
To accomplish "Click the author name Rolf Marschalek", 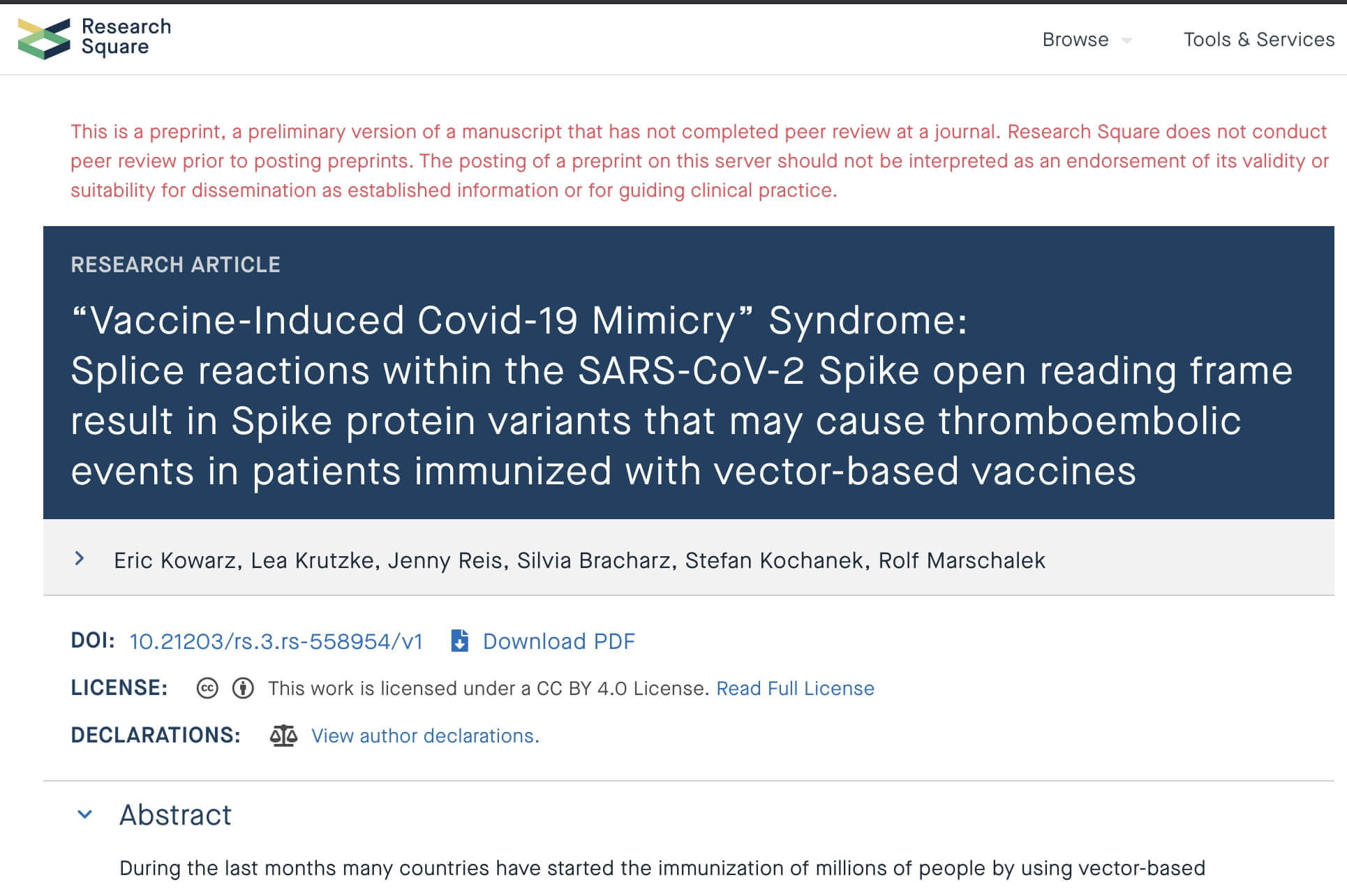I will click(x=962, y=560).
